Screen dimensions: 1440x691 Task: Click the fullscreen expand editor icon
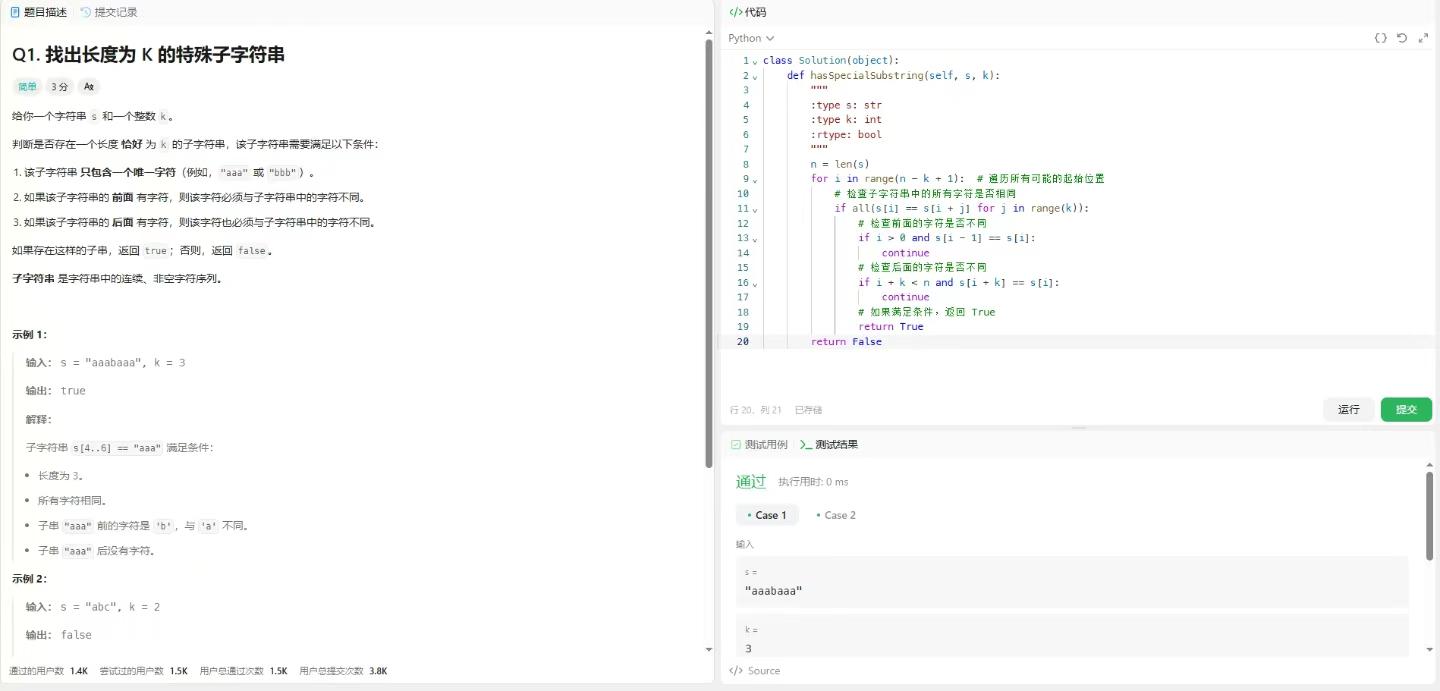[x=1423, y=38]
